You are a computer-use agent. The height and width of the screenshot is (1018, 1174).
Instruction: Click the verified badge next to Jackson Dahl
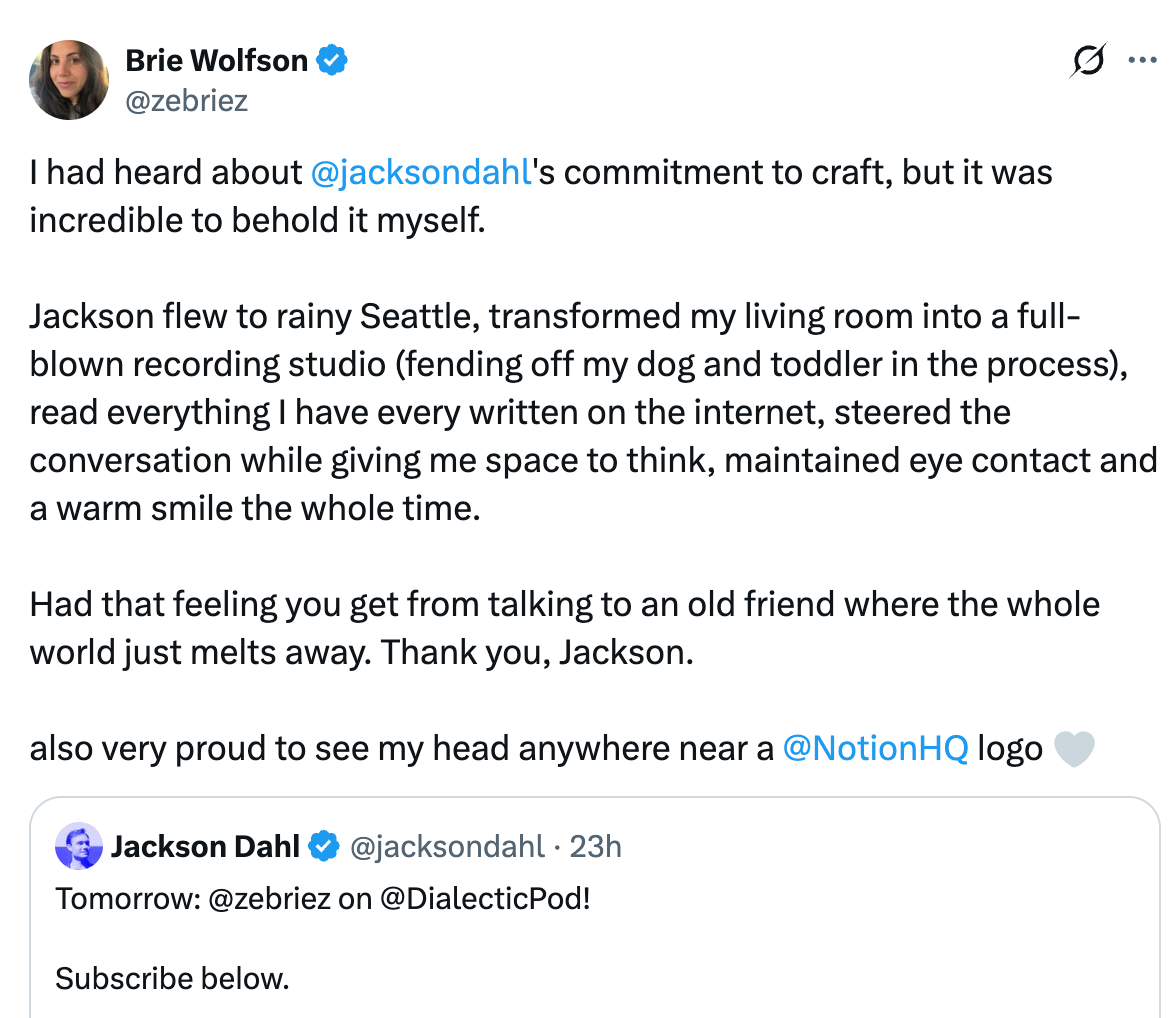click(x=322, y=847)
